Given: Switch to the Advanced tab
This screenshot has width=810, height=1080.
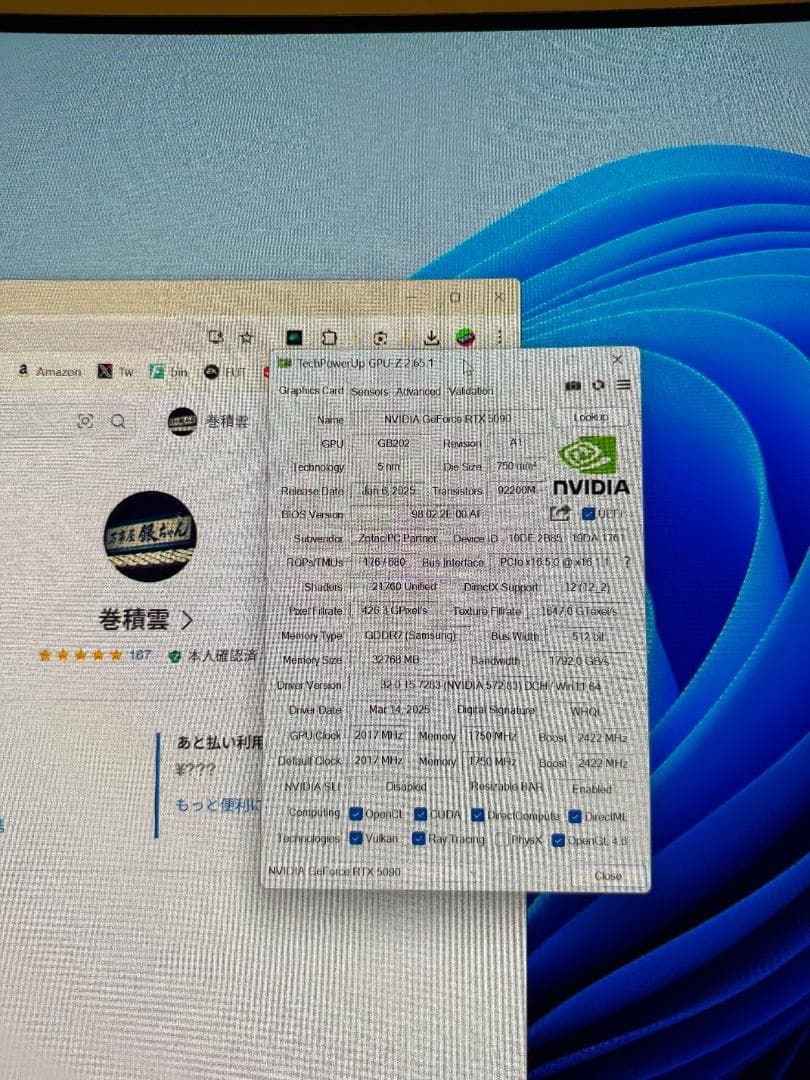Looking at the screenshot, I should [417, 391].
